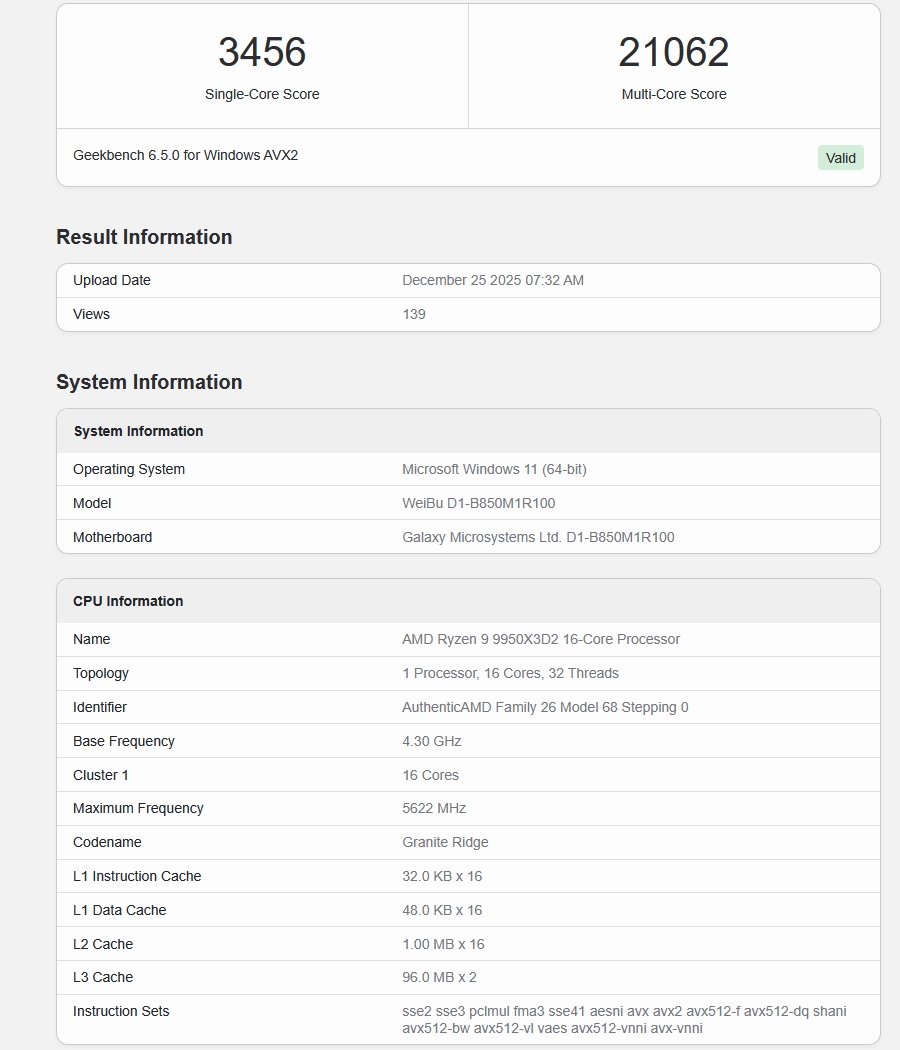Click the AuthenticAMD Identifier value
This screenshot has width=900, height=1050.
point(545,707)
